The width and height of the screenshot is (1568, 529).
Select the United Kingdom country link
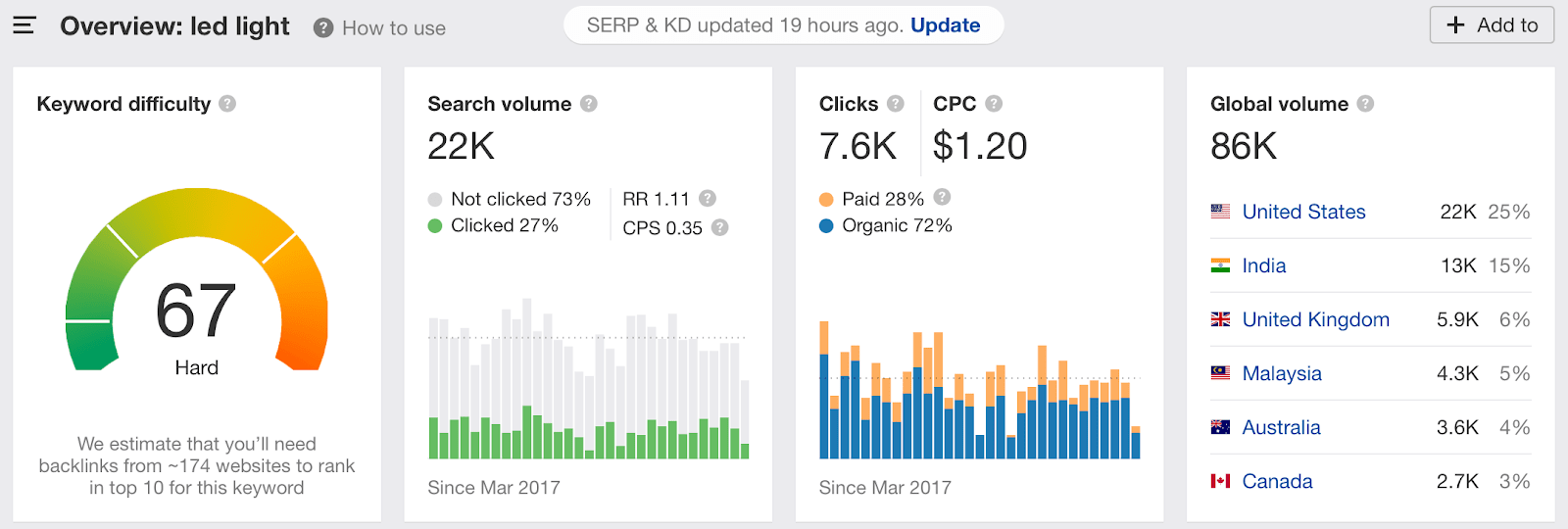coord(1315,319)
